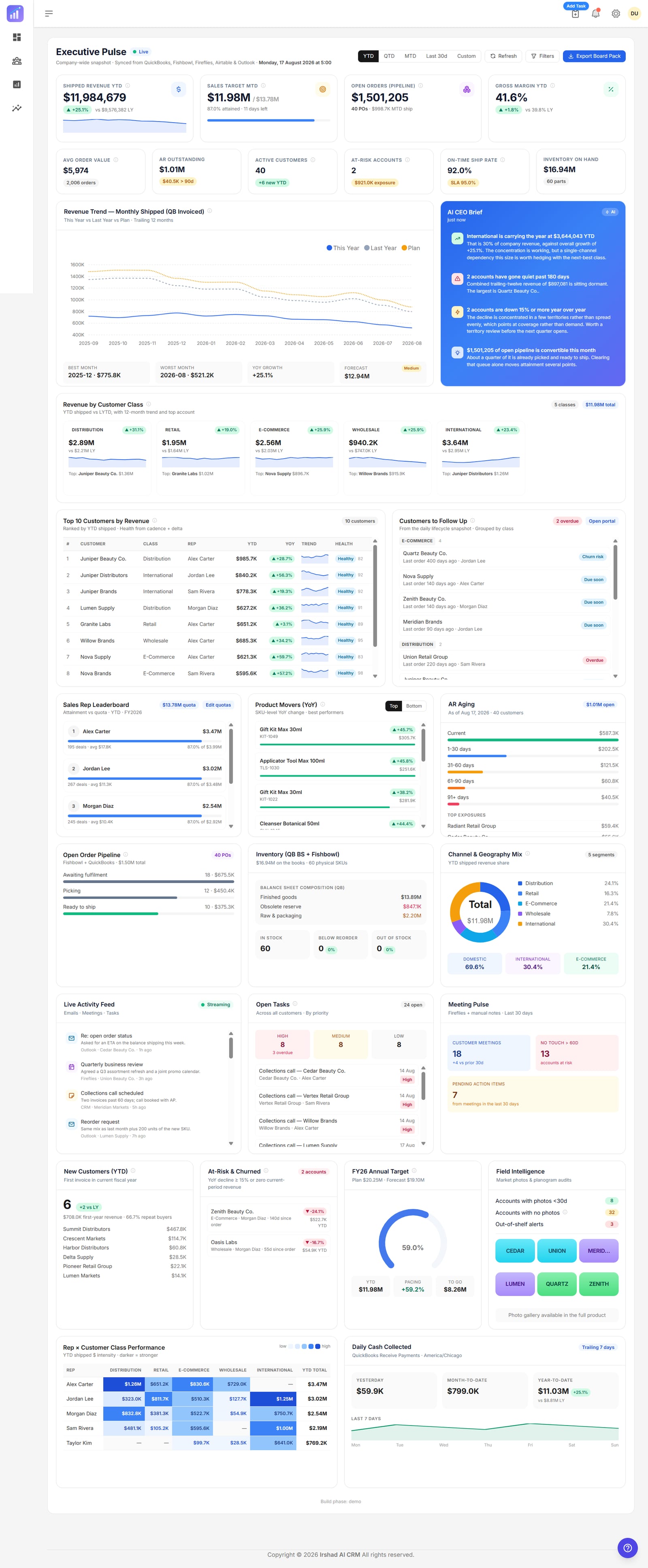Click the AI badge on CEO Brief
Image resolution: width=648 pixels, height=1568 pixels.
(610, 212)
